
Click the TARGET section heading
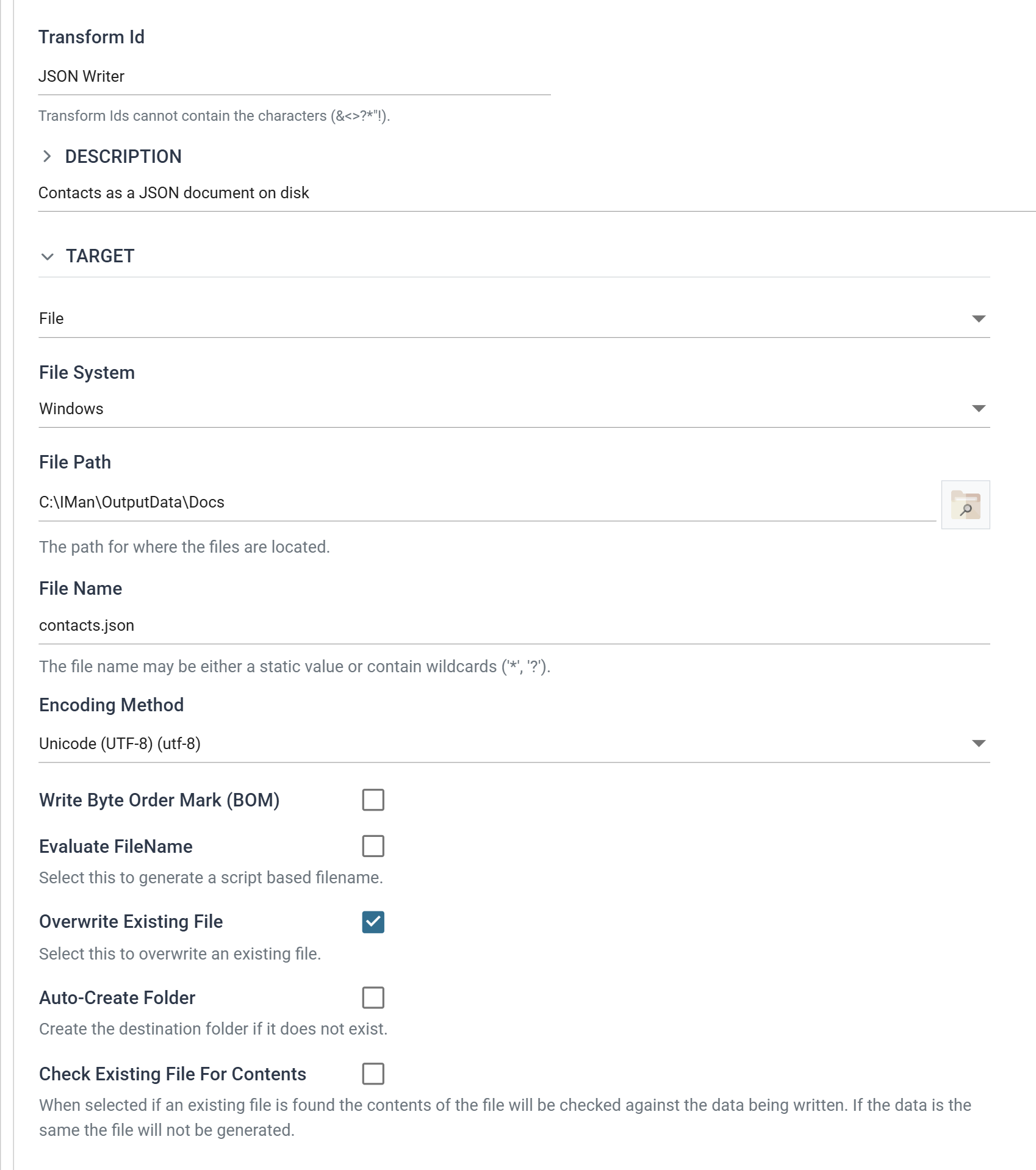point(100,256)
